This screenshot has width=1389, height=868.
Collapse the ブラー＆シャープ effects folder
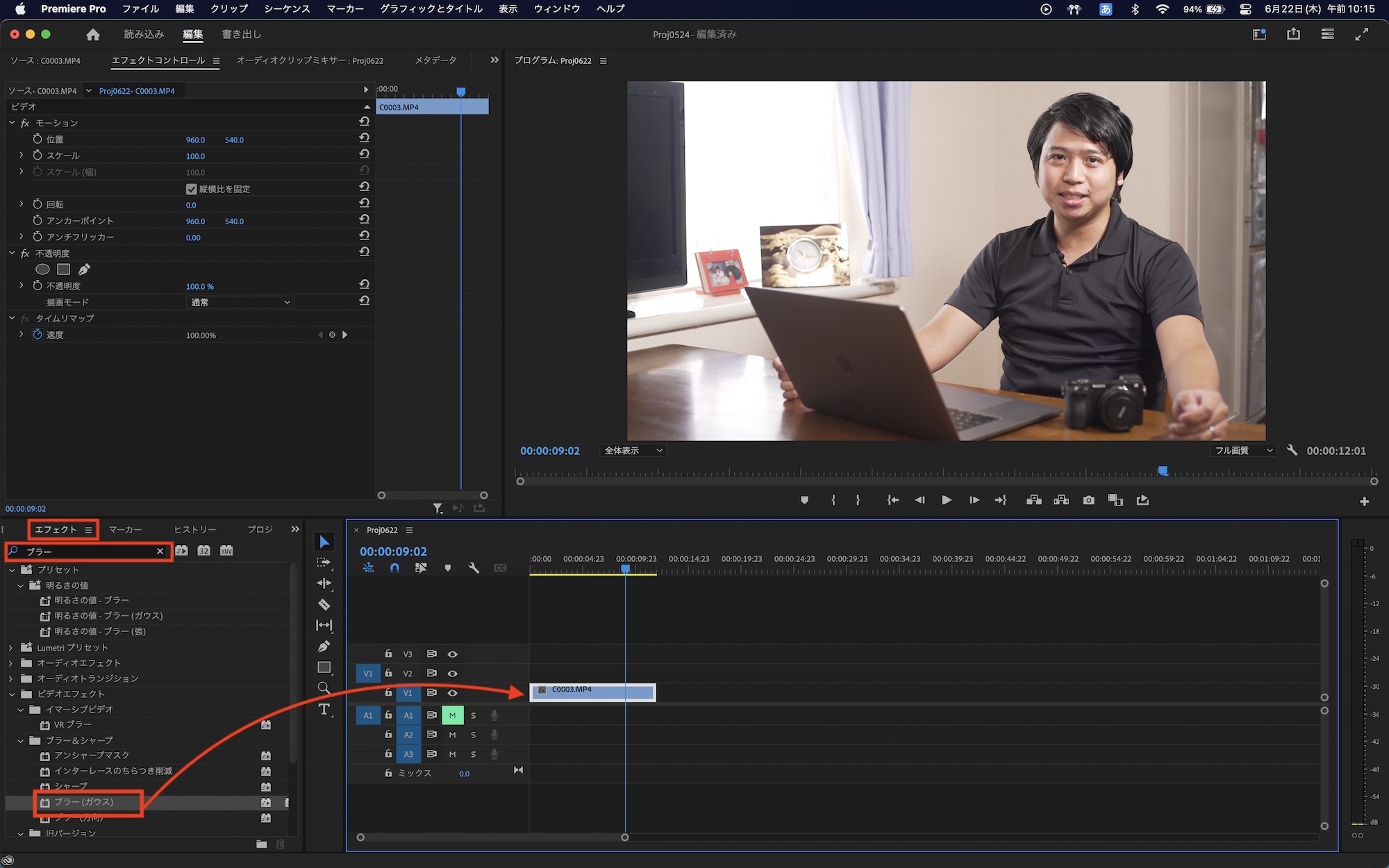pyautogui.click(x=21, y=740)
